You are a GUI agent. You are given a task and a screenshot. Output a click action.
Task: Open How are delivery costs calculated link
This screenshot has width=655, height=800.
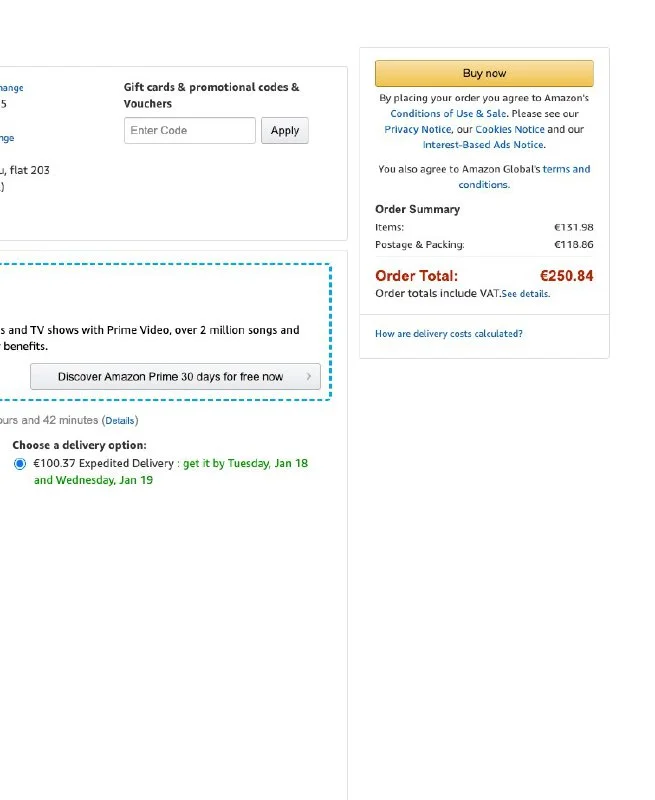tap(448, 334)
